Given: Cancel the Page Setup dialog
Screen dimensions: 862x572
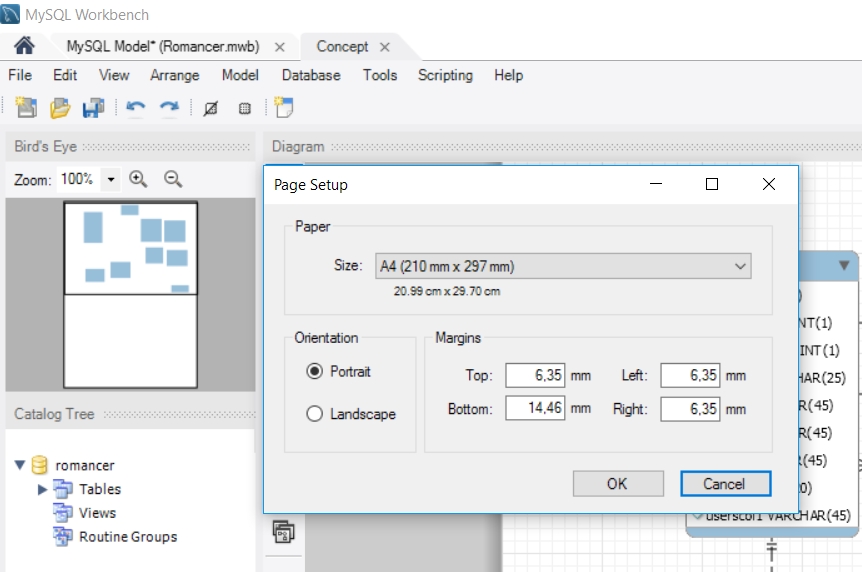Looking at the screenshot, I should 726,483.
